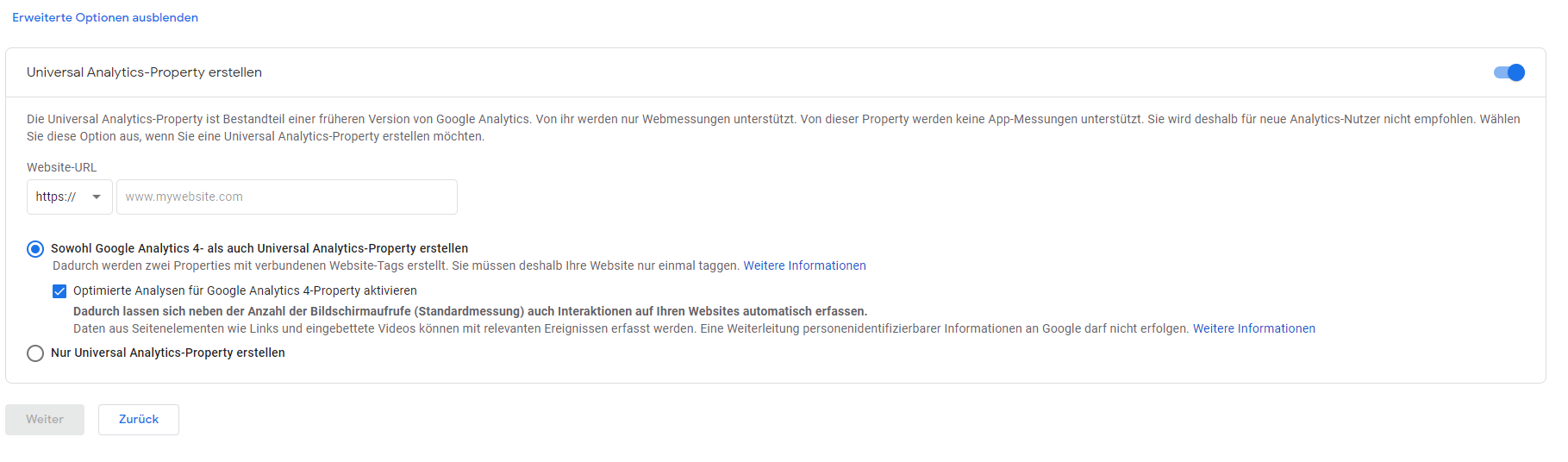The width and height of the screenshot is (1568, 462).
Task: Click the 'Website-URL' label text
Action: click(x=61, y=167)
